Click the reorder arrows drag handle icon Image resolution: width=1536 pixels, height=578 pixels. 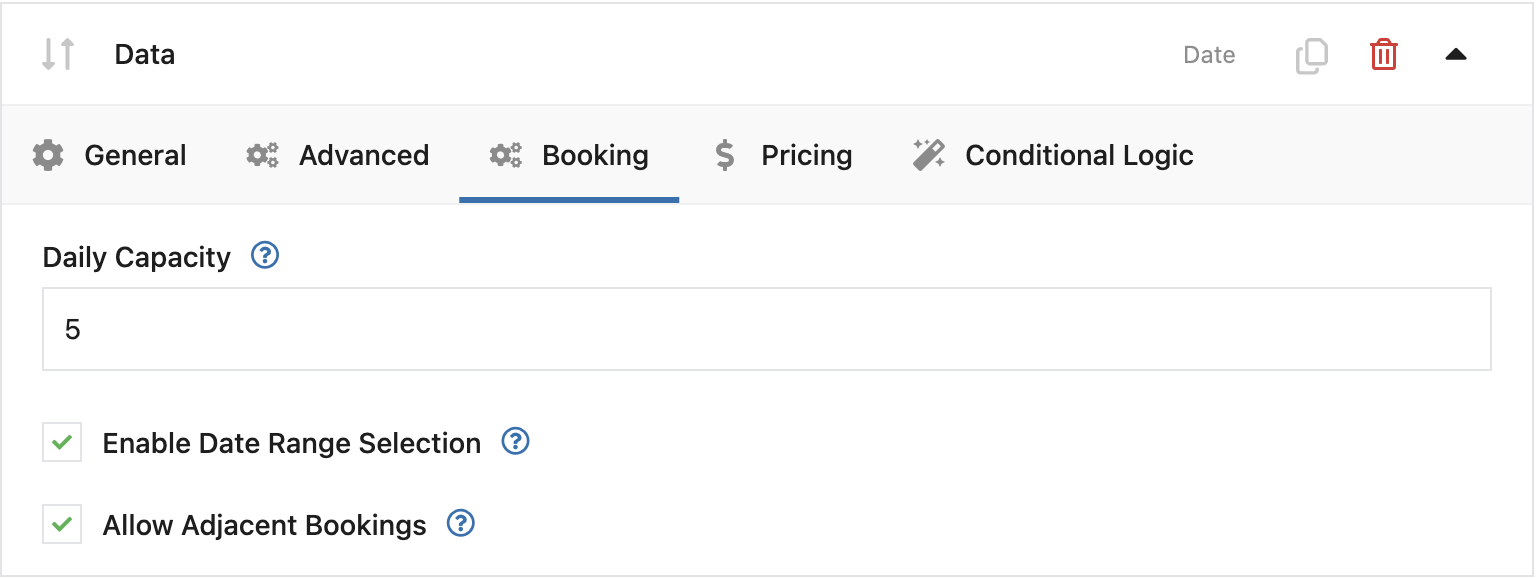tap(58, 54)
